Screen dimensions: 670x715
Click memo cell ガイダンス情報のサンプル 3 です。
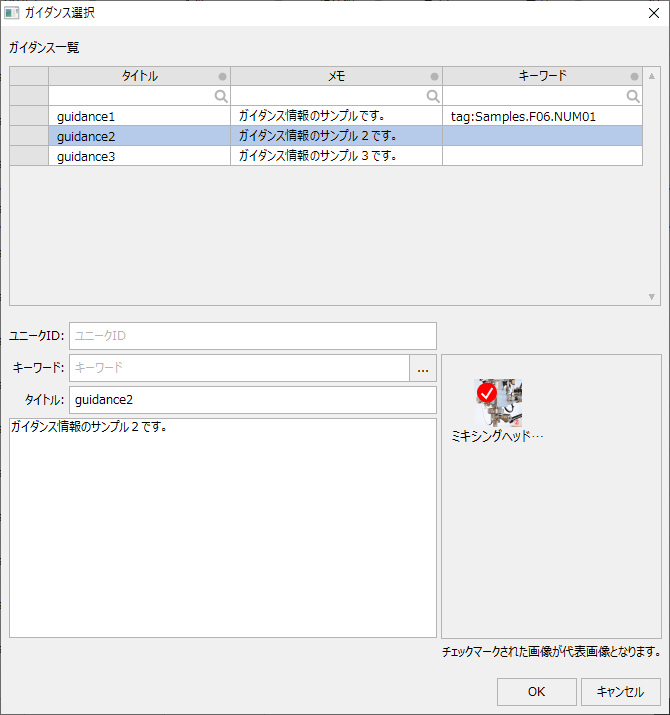(x=337, y=156)
